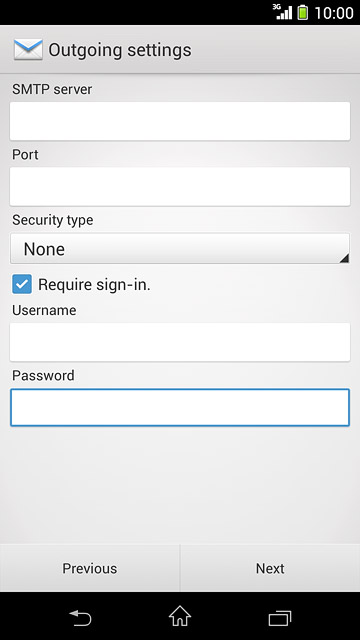Tap the Outgoing settings title
Image resolution: width=360 pixels, height=640 pixels.
click(x=120, y=50)
